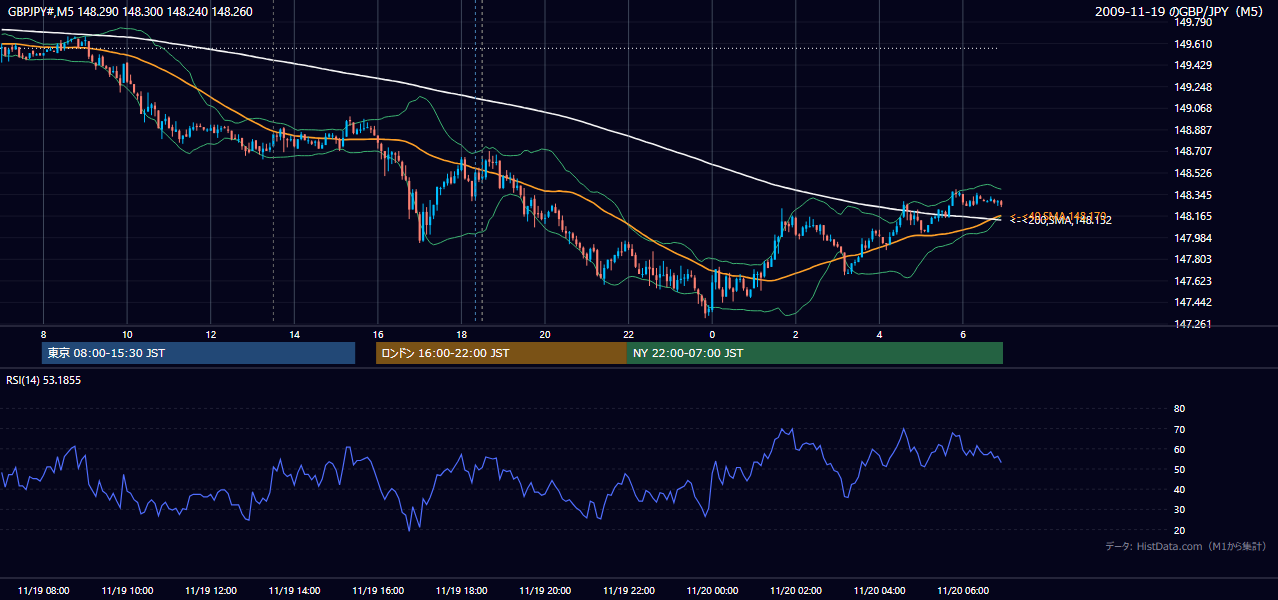Click hour tick 14 under price chart
This screenshot has height=600, width=1278.
click(294, 334)
